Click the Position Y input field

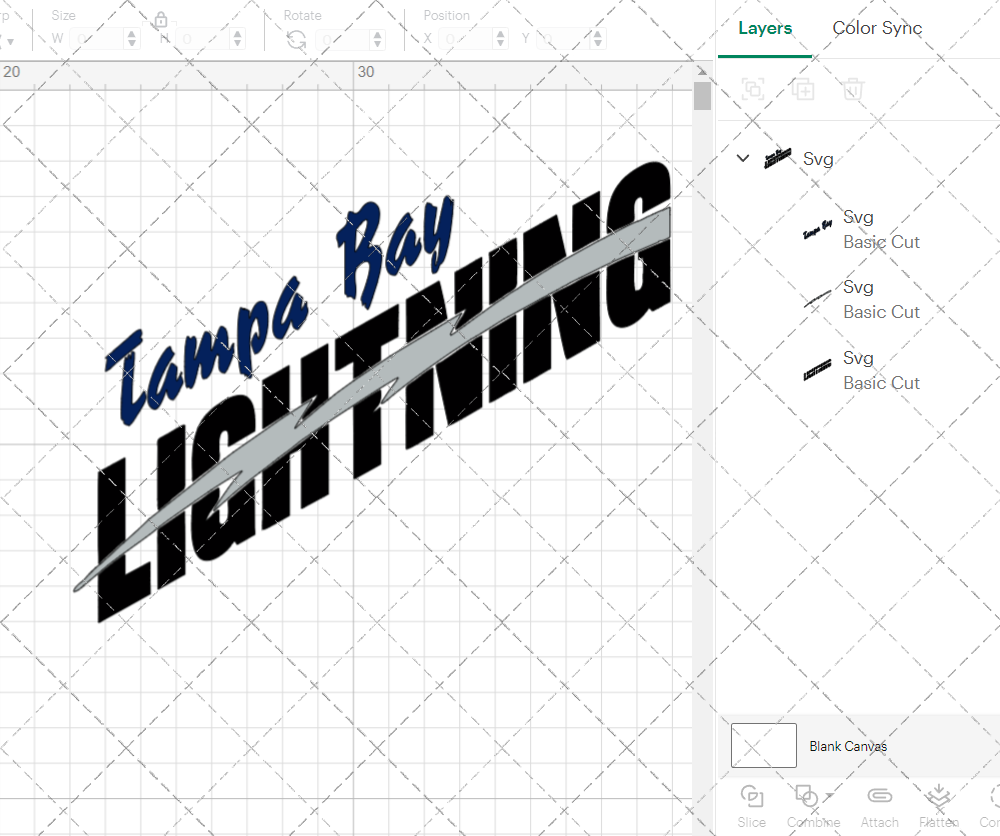pos(564,39)
